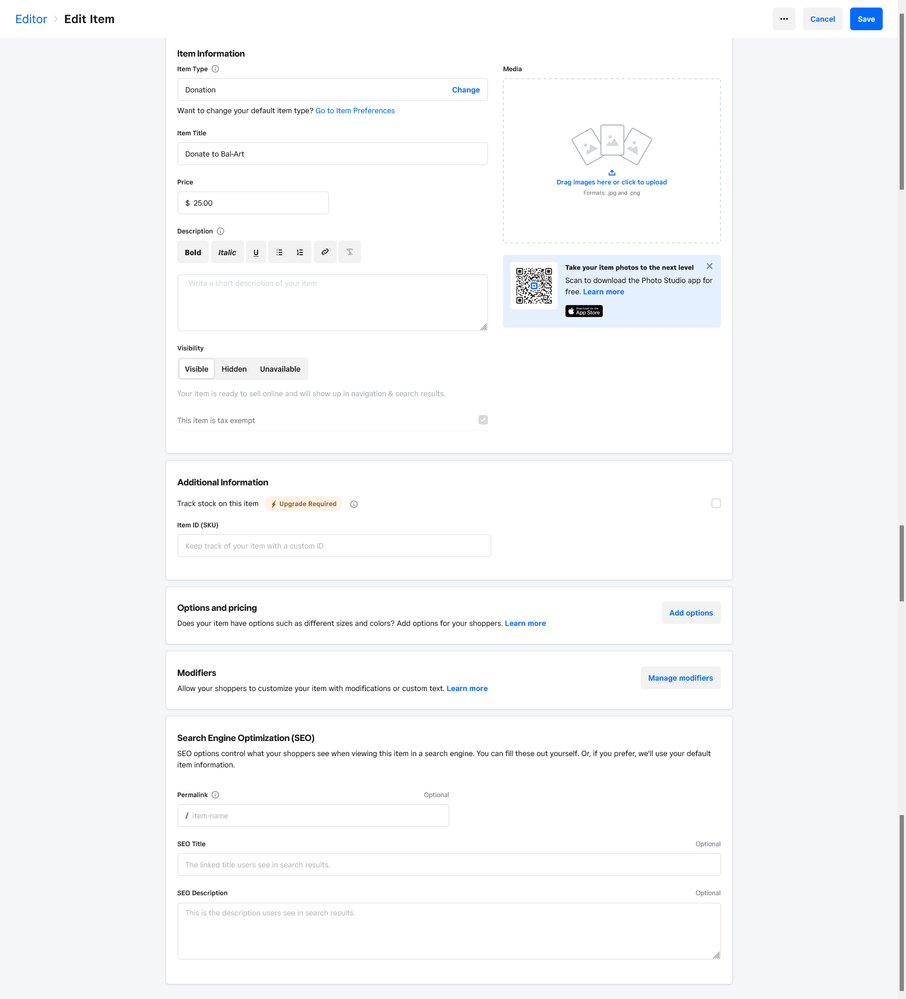Click the App Store download badge
Screen dimensions: 906x999
click(x=584, y=311)
